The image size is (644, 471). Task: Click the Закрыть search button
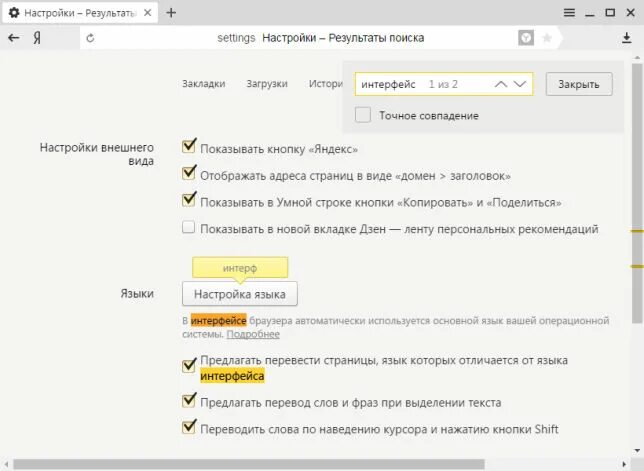point(579,84)
